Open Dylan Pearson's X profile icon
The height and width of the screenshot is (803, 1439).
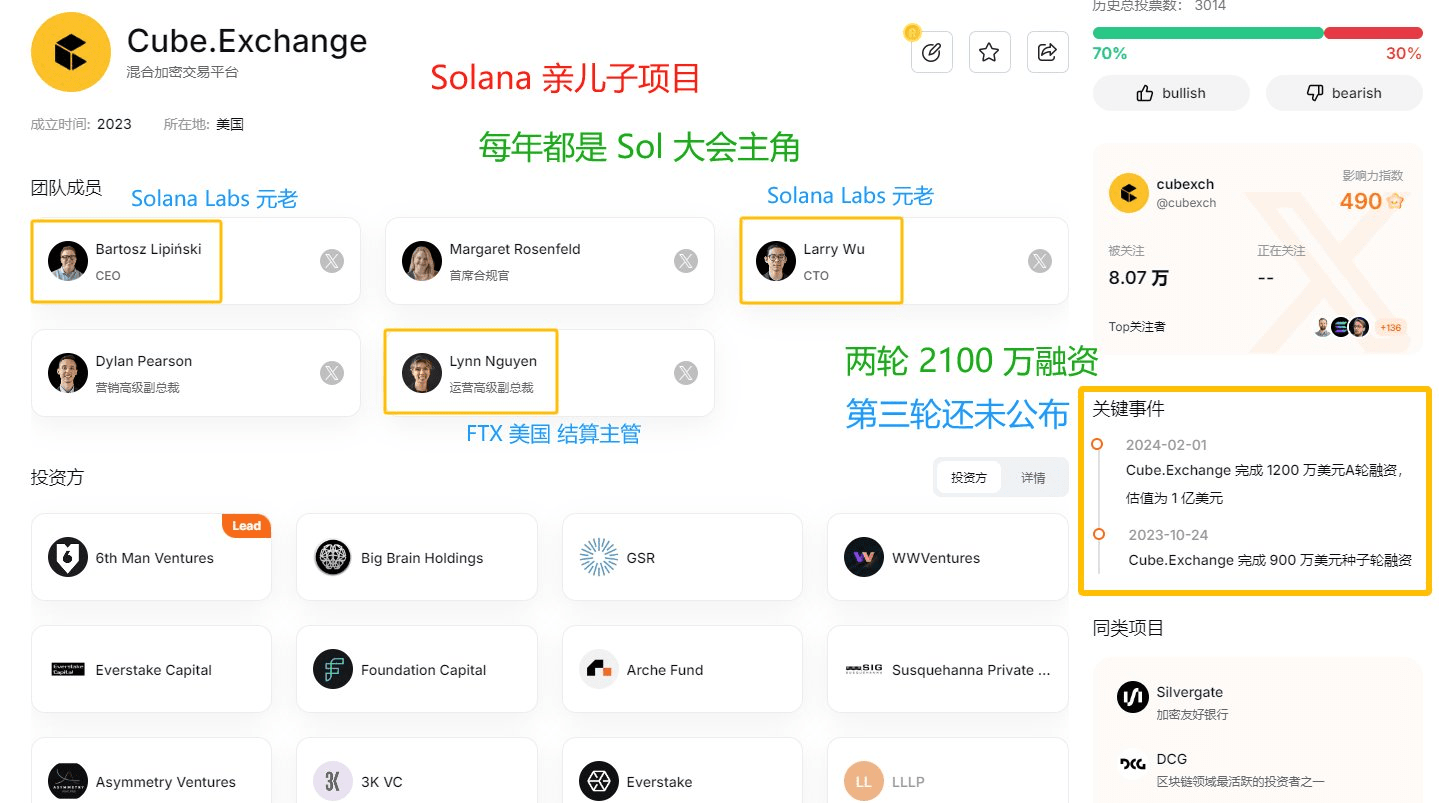tap(332, 373)
